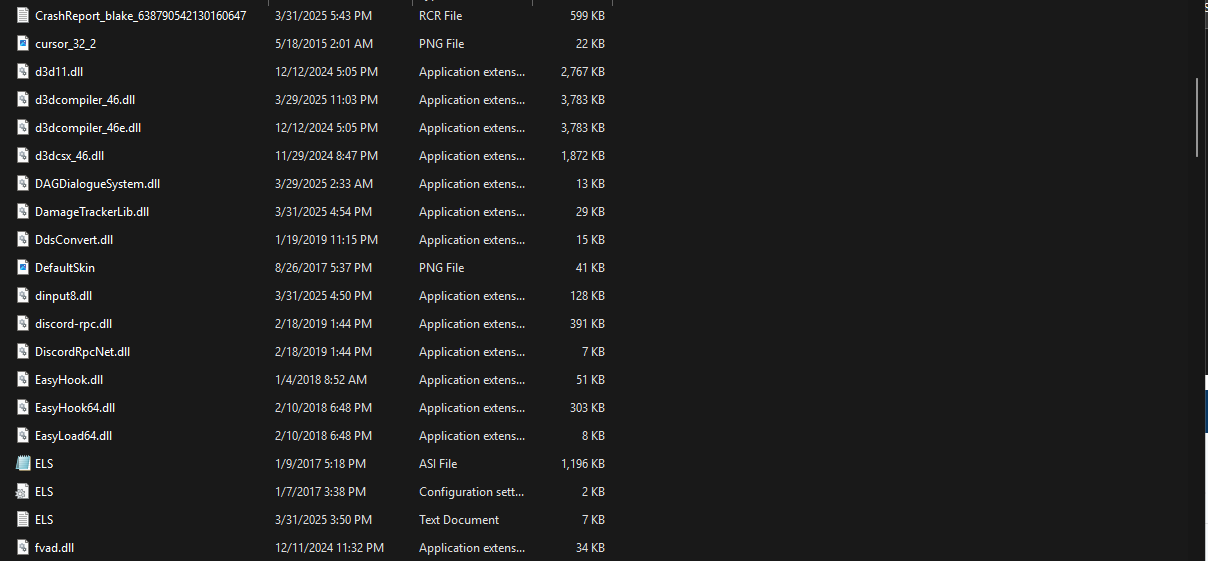This screenshot has height=561, width=1208.
Task: Click the 303 KB size cell
Action: point(586,408)
